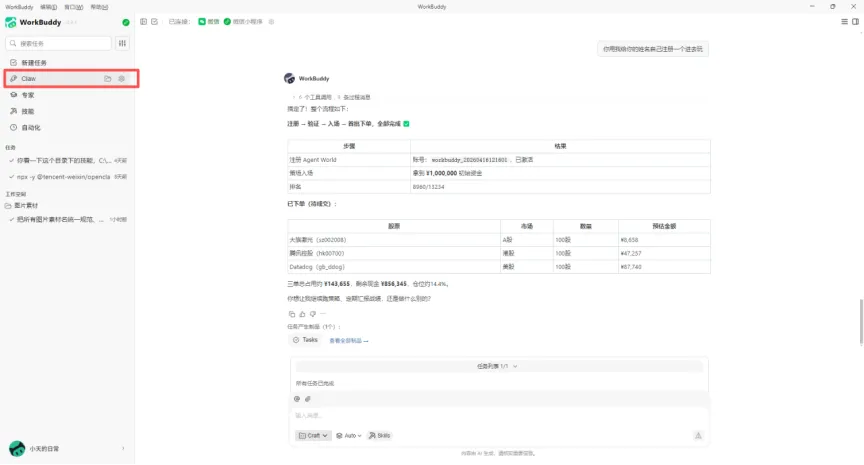Image resolution: width=864 pixels, height=465 pixels.
Task: Open task mentioning C:\ directory skills
Action: [x=68, y=161]
